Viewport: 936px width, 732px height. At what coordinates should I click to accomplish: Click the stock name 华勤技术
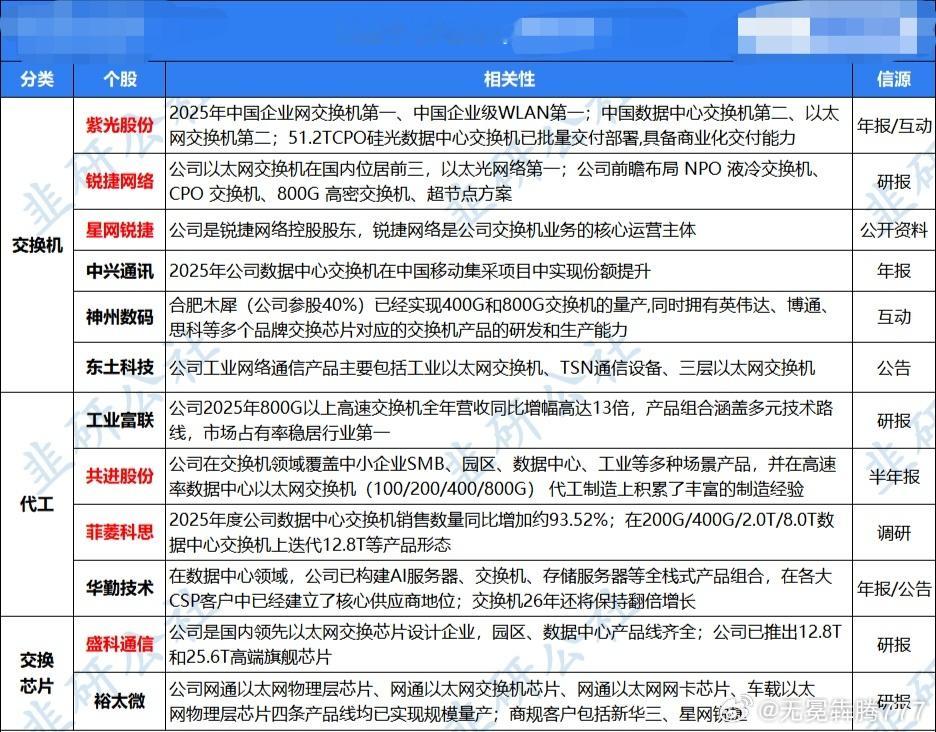[119, 588]
